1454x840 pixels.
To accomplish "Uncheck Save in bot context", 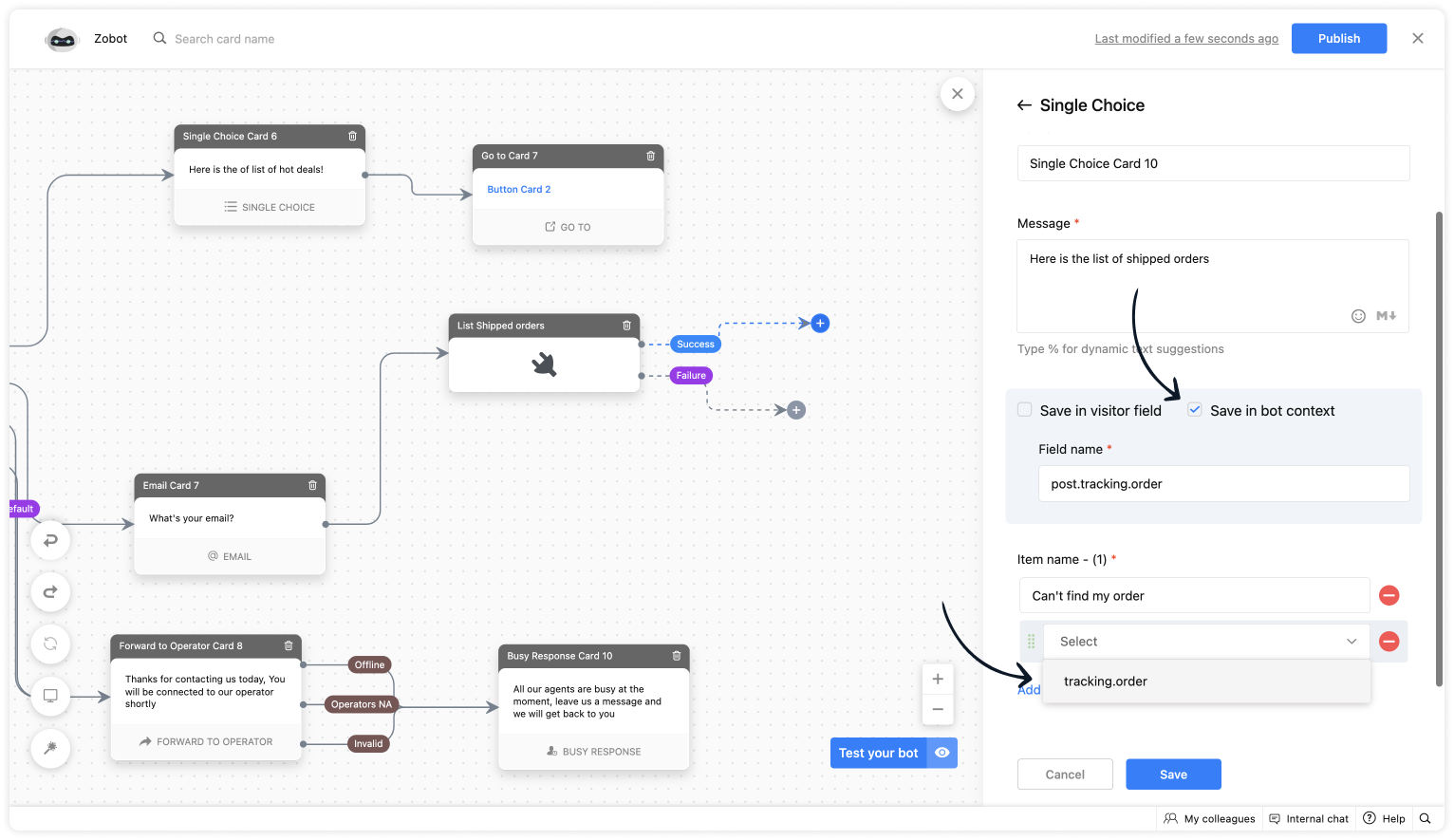I will click(1194, 409).
